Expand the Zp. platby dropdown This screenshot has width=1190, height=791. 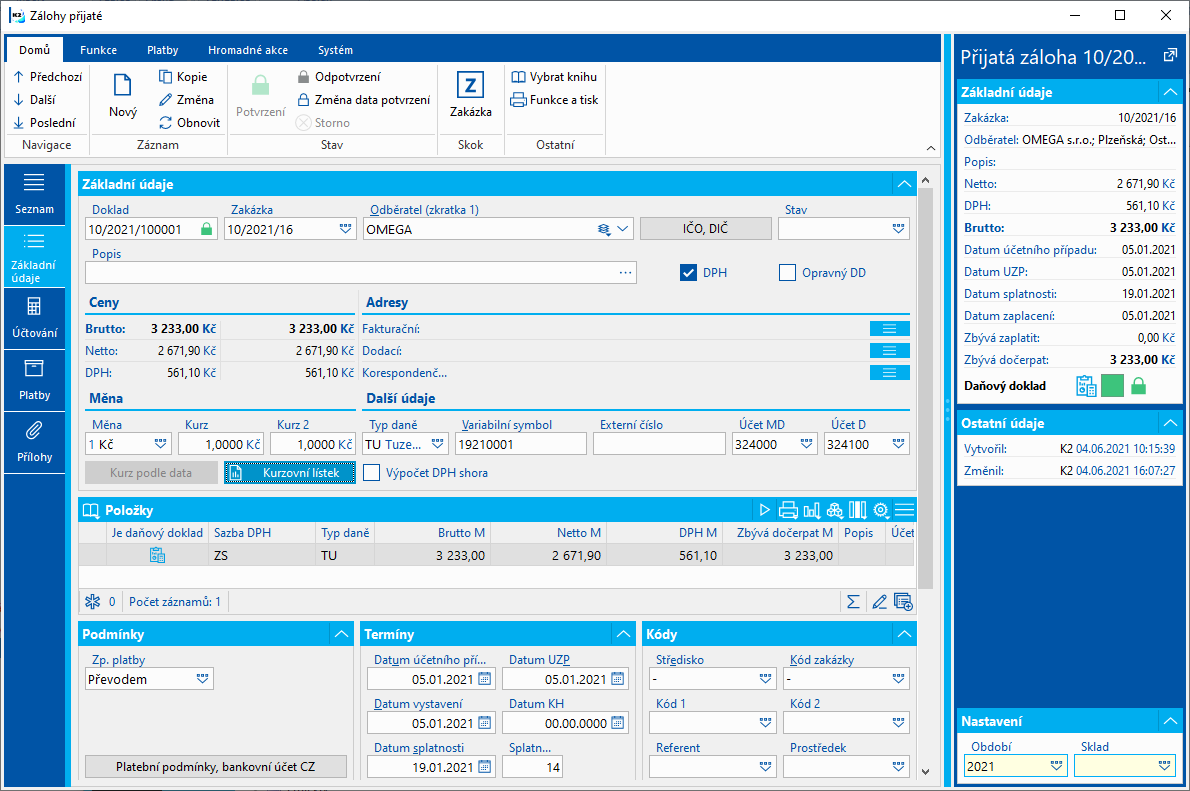click(x=203, y=679)
